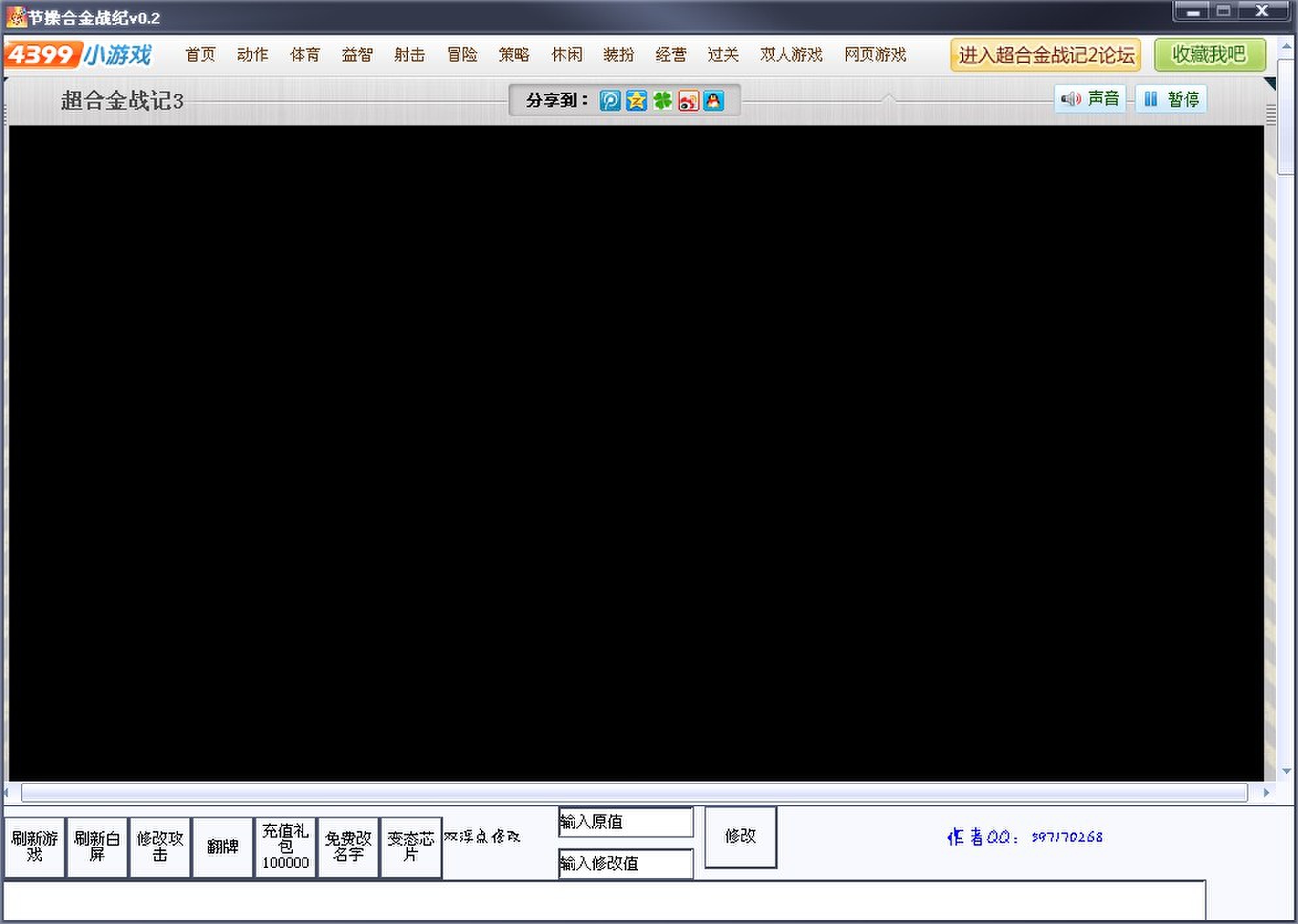Click the 充值礼包100000 button
The height and width of the screenshot is (924, 1298).
click(285, 847)
